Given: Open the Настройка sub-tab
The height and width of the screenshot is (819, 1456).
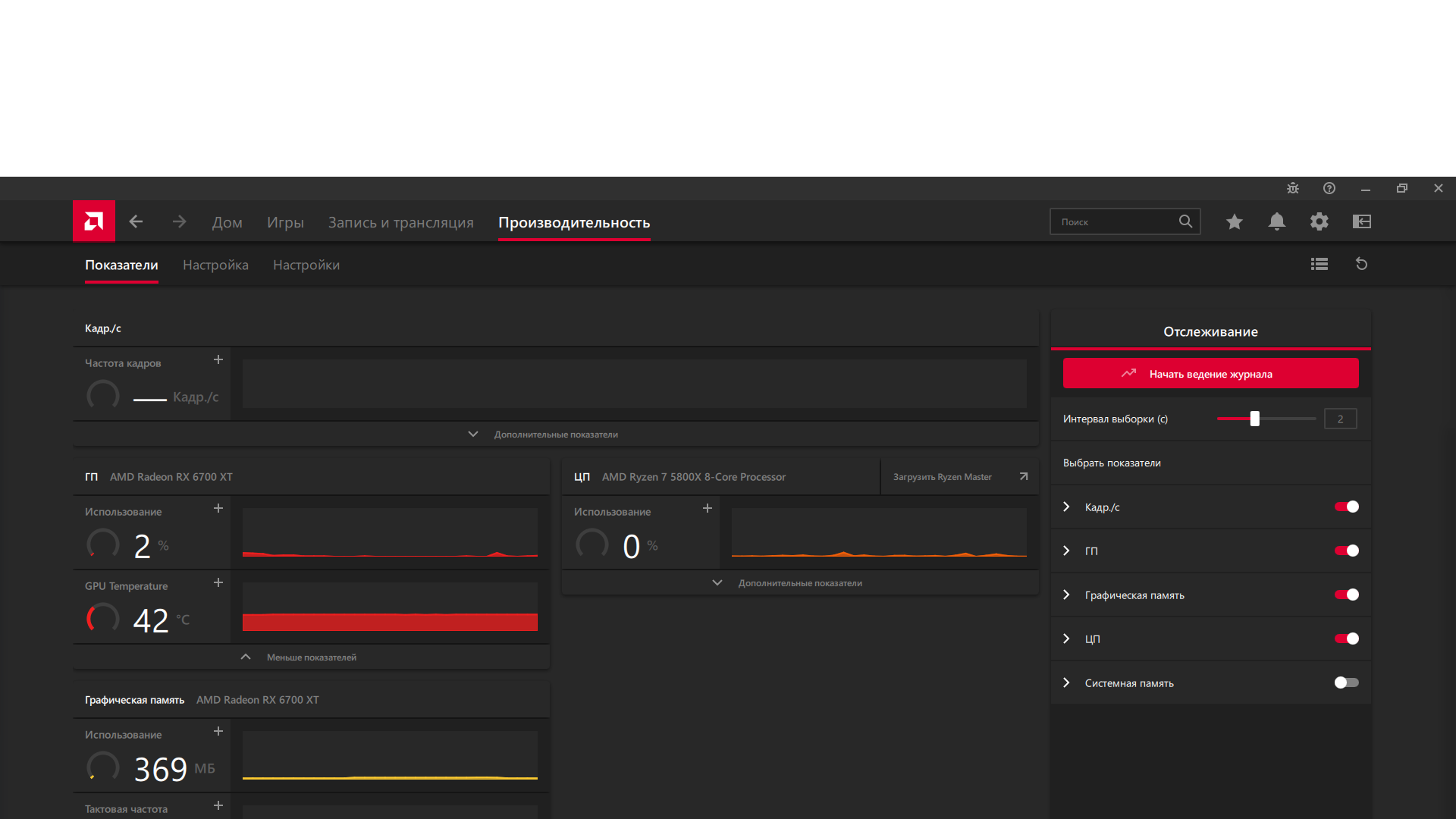Looking at the screenshot, I should [x=215, y=265].
